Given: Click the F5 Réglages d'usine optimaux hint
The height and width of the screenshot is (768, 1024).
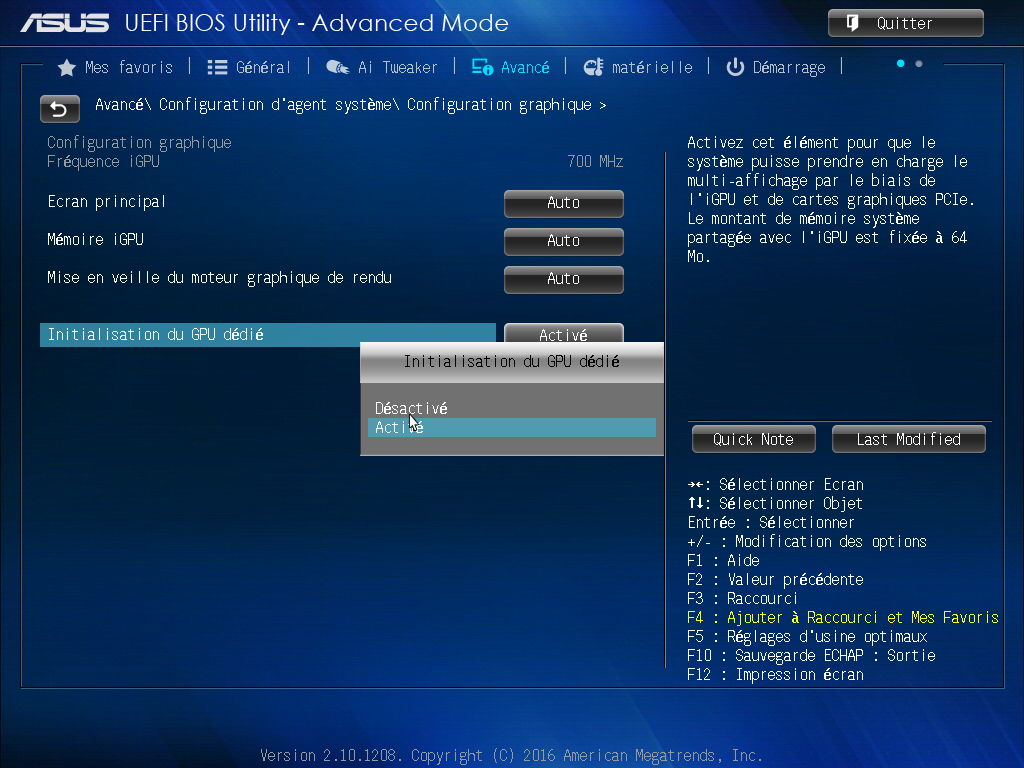Looking at the screenshot, I should tap(807, 637).
